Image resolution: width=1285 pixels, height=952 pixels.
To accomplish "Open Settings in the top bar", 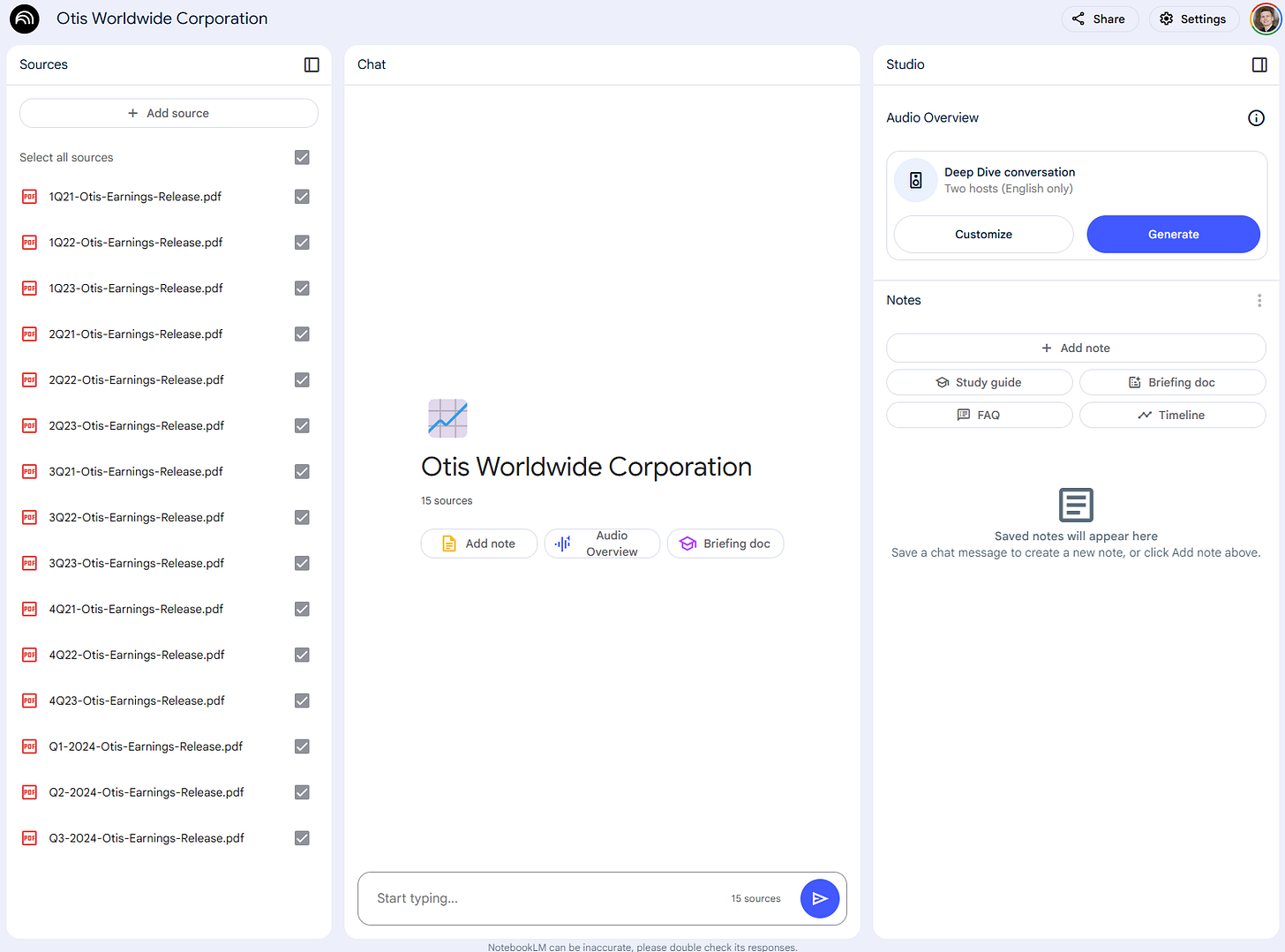I will (x=1193, y=19).
